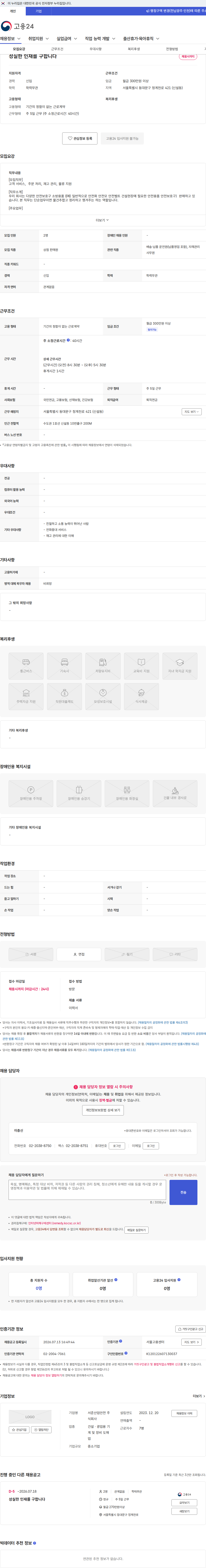The width and height of the screenshot is (206, 1568).
Task: Click the 건물 내부 경사로 facility icon
Action: [x=175, y=794]
